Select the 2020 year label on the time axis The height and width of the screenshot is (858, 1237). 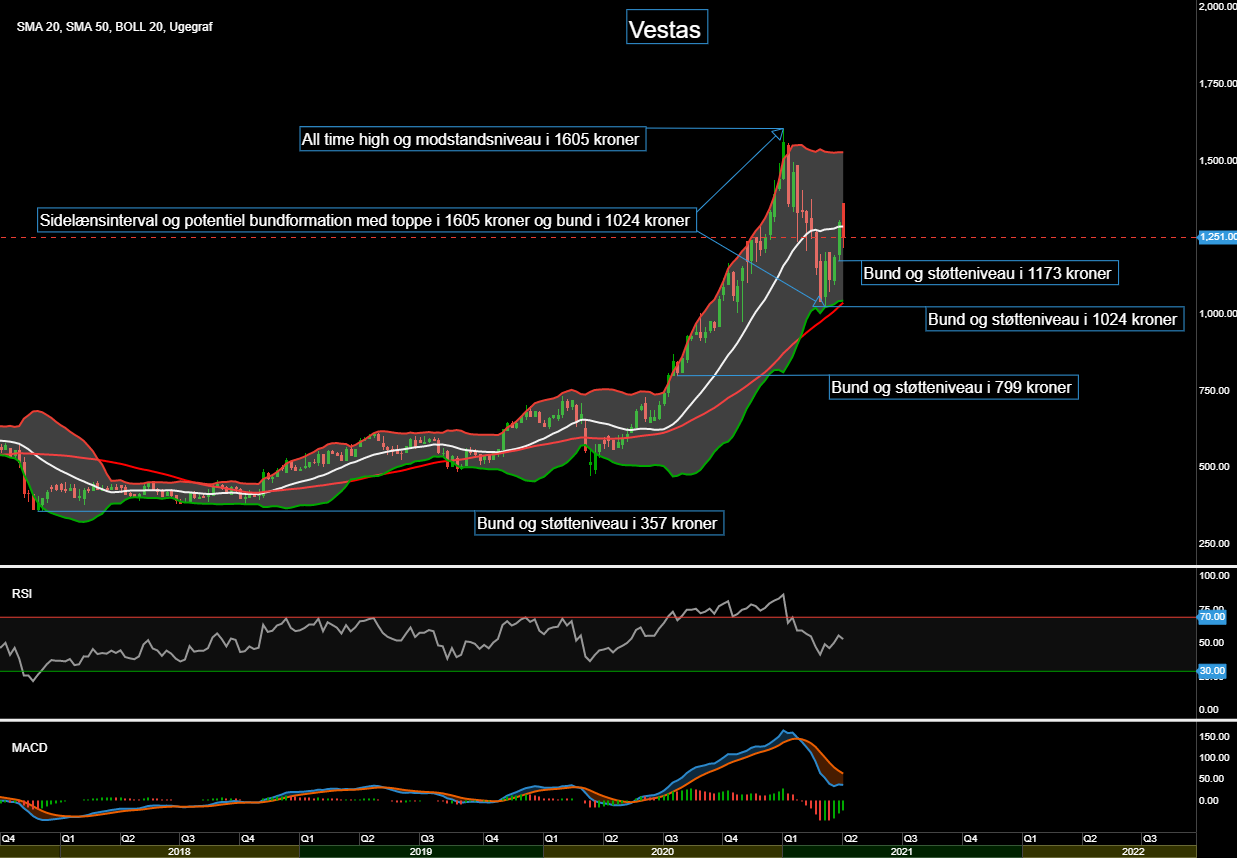click(662, 851)
